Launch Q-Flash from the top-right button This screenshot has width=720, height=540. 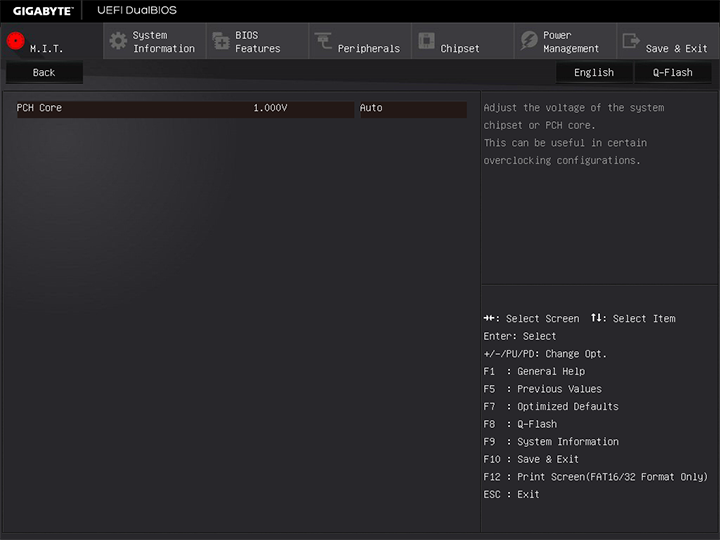click(672, 72)
